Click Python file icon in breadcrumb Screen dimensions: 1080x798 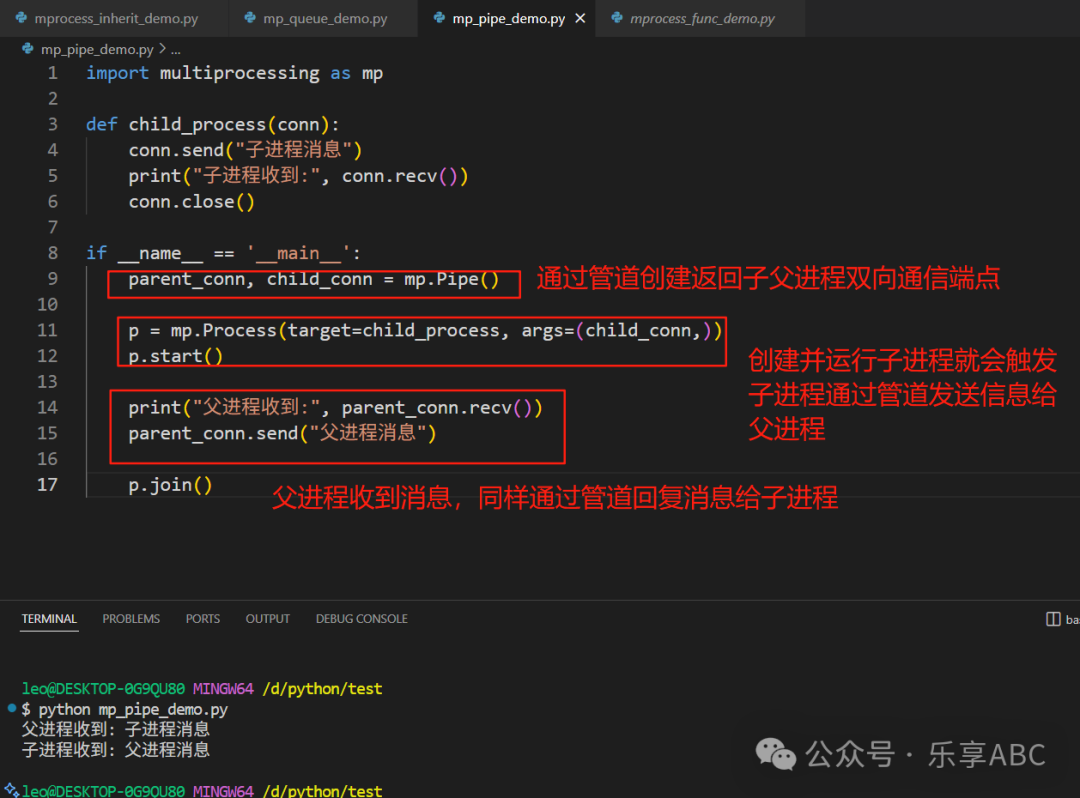(28, 49)
